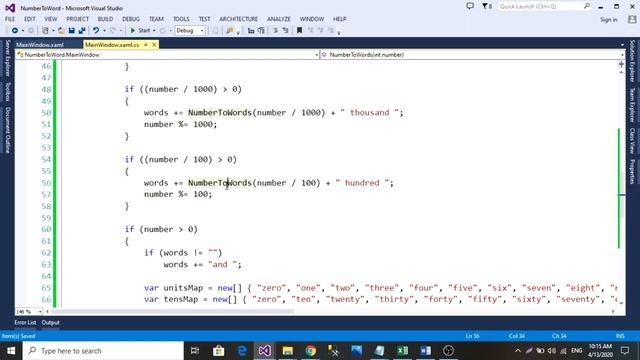
Task: Open the Debug configuration dropdown
Action: (x=190, y=31)
